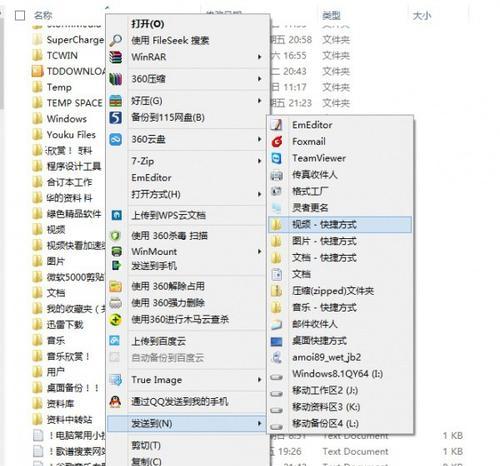Tick the select-all checkbox beside 名称
The width and height of the screenshot is (500, 466).
tap(20, 15)
